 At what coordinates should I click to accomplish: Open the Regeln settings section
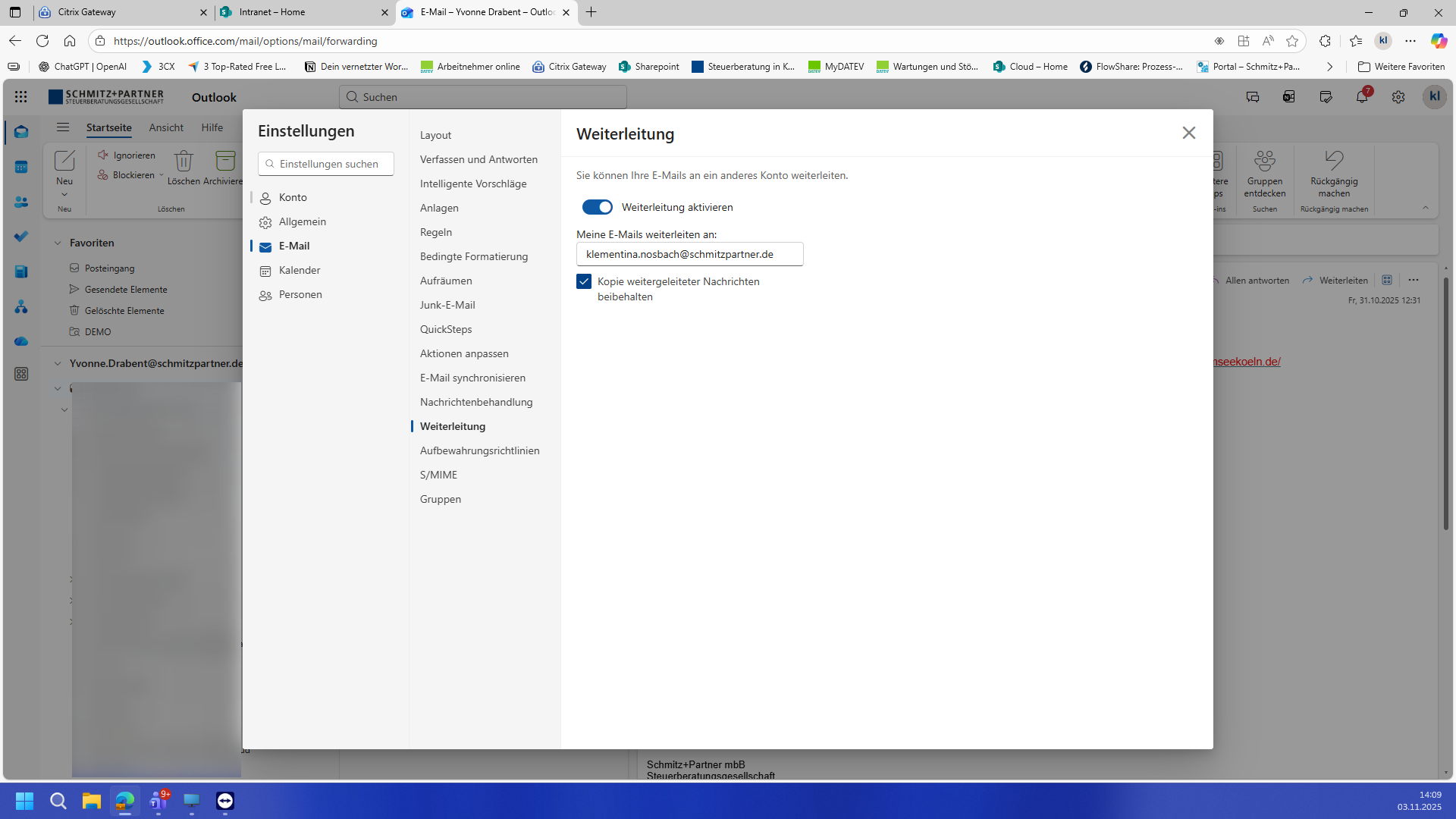436,232
